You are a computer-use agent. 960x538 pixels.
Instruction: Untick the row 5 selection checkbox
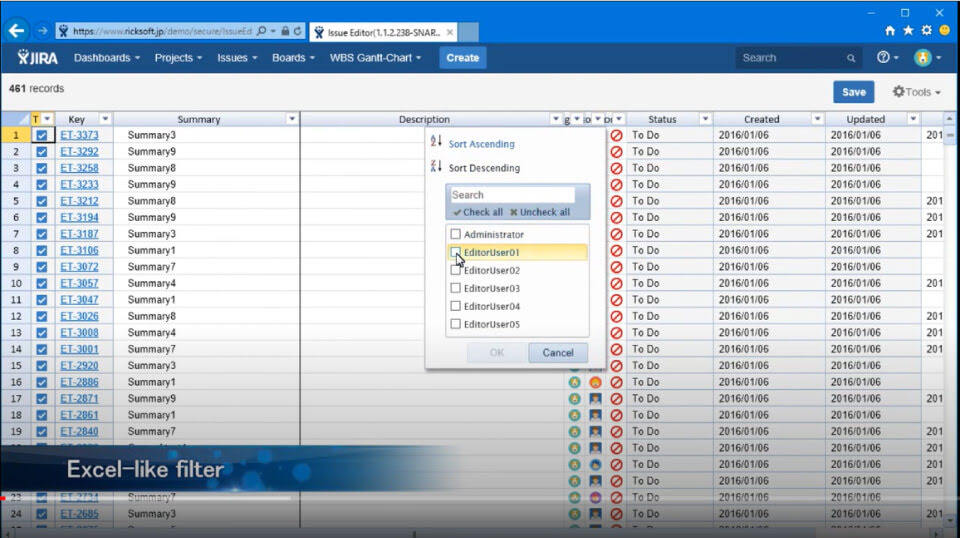(42, 201)
